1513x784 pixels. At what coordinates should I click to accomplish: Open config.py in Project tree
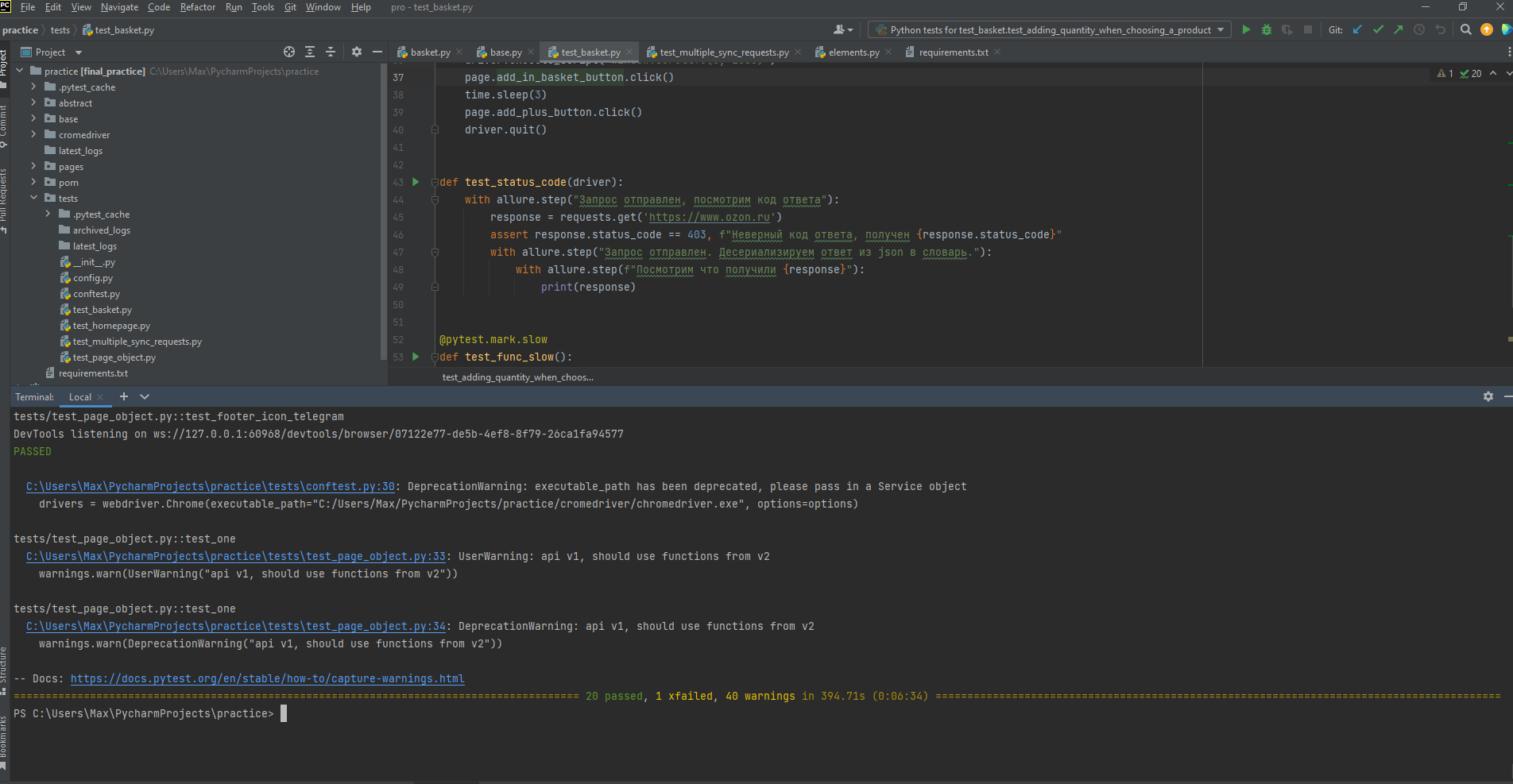[x=93, y=278]
